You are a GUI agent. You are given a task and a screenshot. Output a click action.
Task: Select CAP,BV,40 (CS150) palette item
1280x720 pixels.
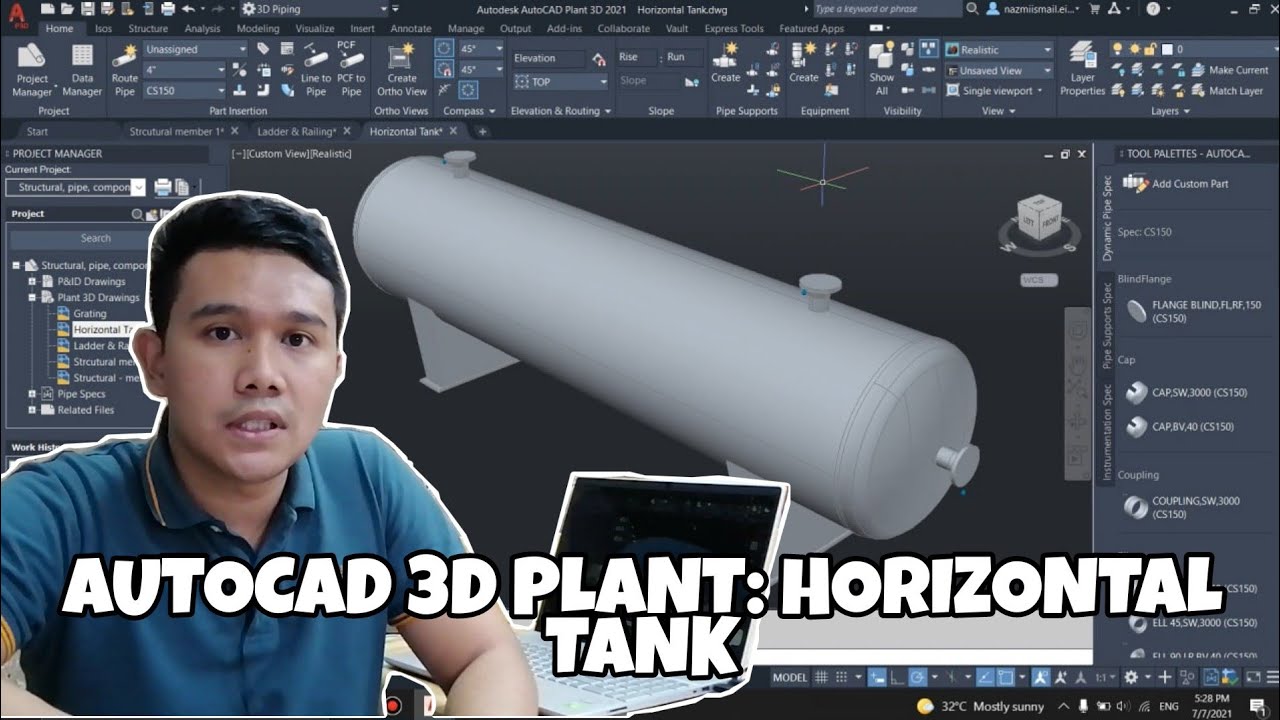tap(1178, 427)
